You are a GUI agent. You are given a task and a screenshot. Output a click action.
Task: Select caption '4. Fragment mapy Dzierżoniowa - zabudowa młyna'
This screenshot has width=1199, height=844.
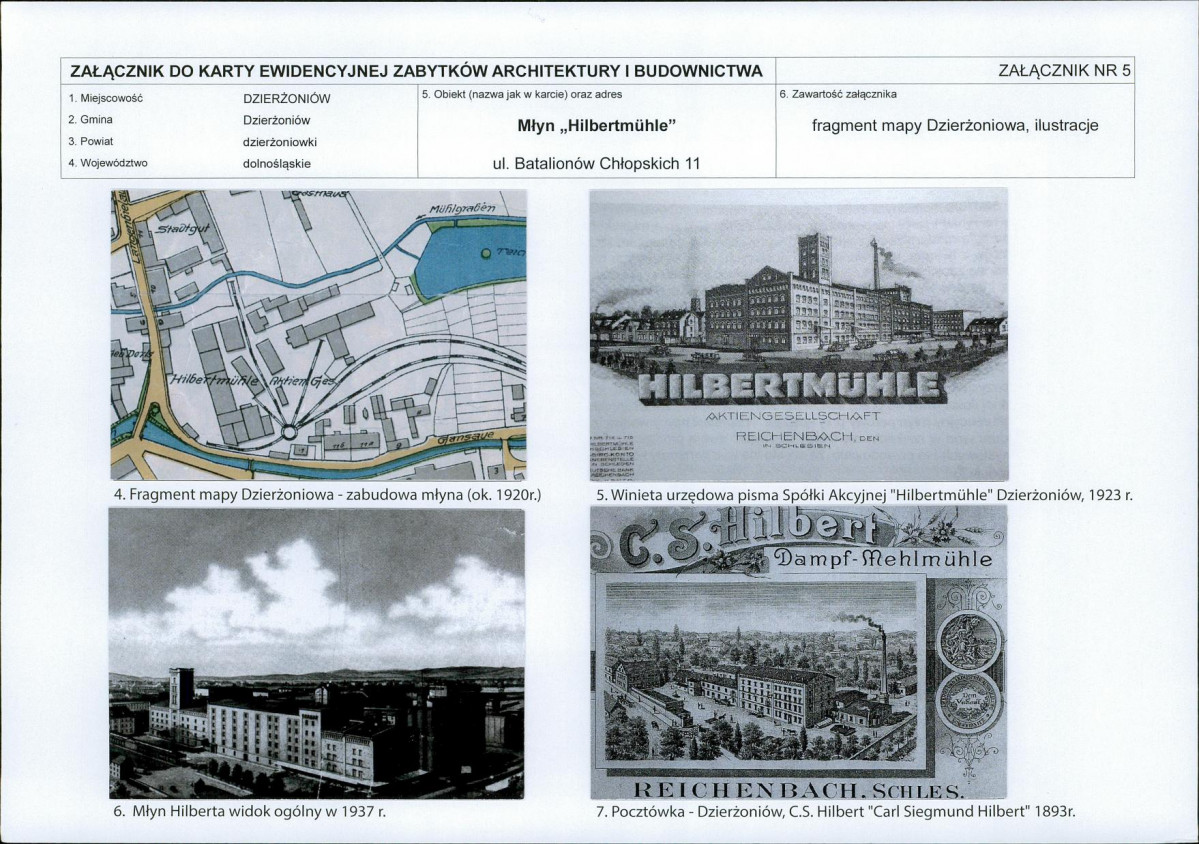click(327, 495)
